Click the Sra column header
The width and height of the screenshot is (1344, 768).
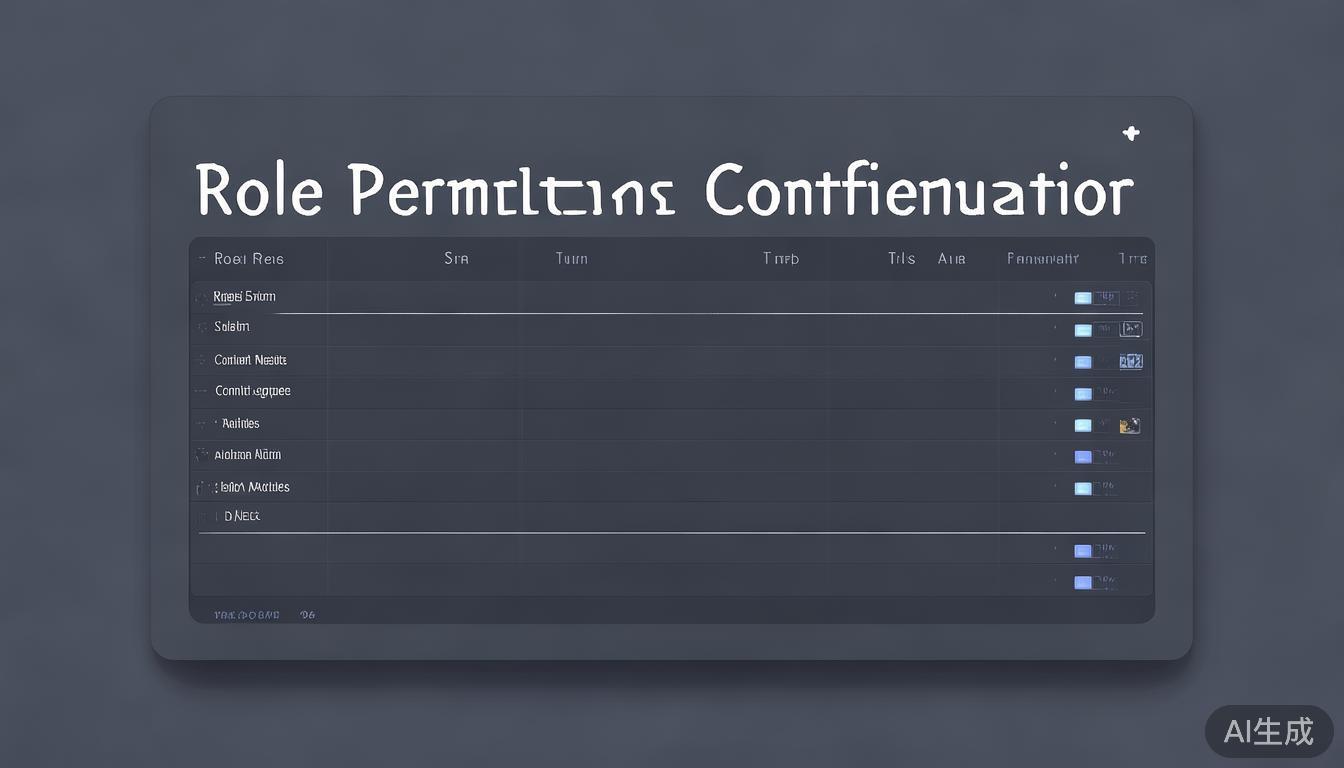[456, 259]
